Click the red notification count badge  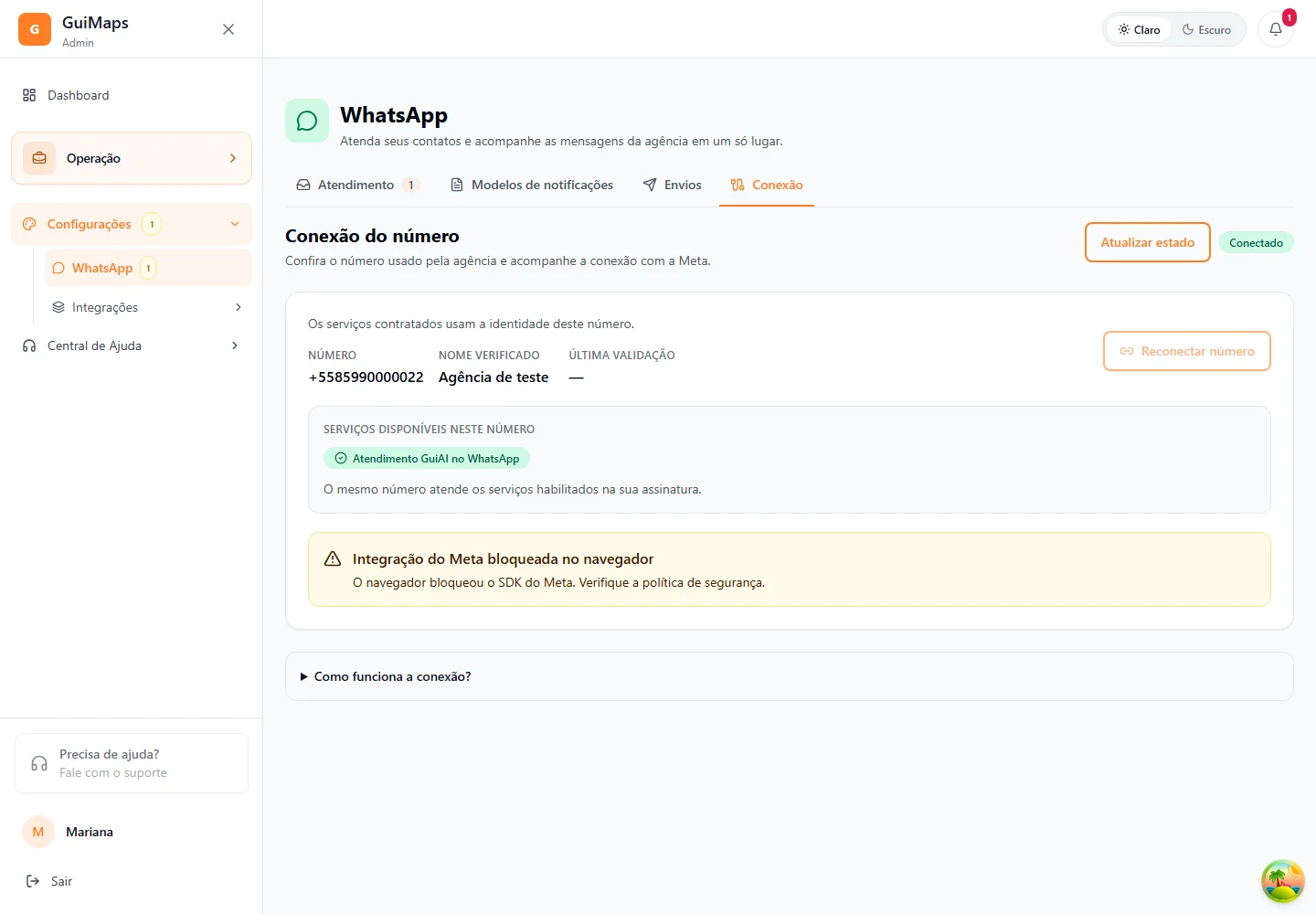[1289, 17]
